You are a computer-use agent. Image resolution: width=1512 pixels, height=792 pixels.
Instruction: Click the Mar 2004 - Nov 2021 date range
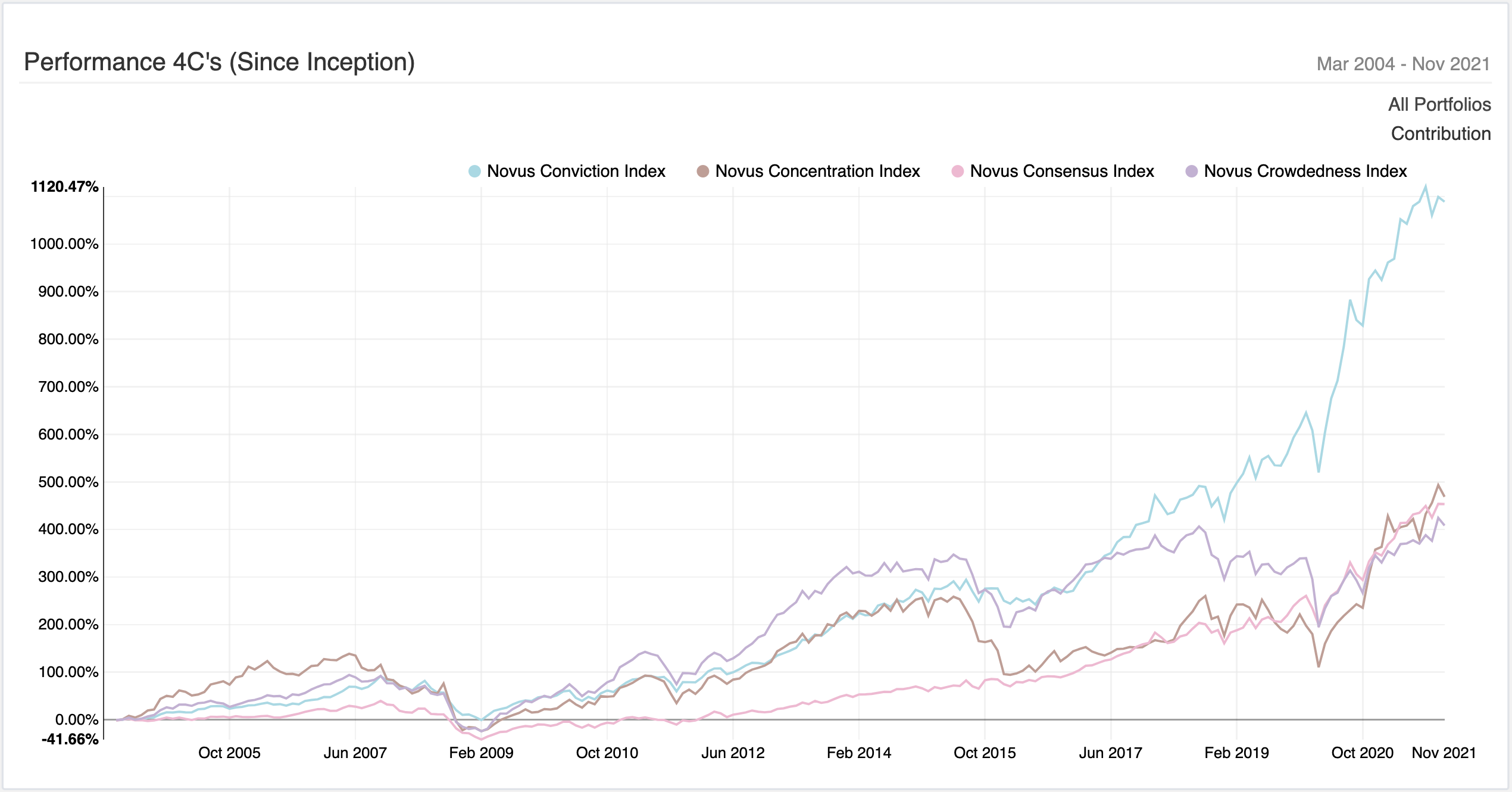1403,64
